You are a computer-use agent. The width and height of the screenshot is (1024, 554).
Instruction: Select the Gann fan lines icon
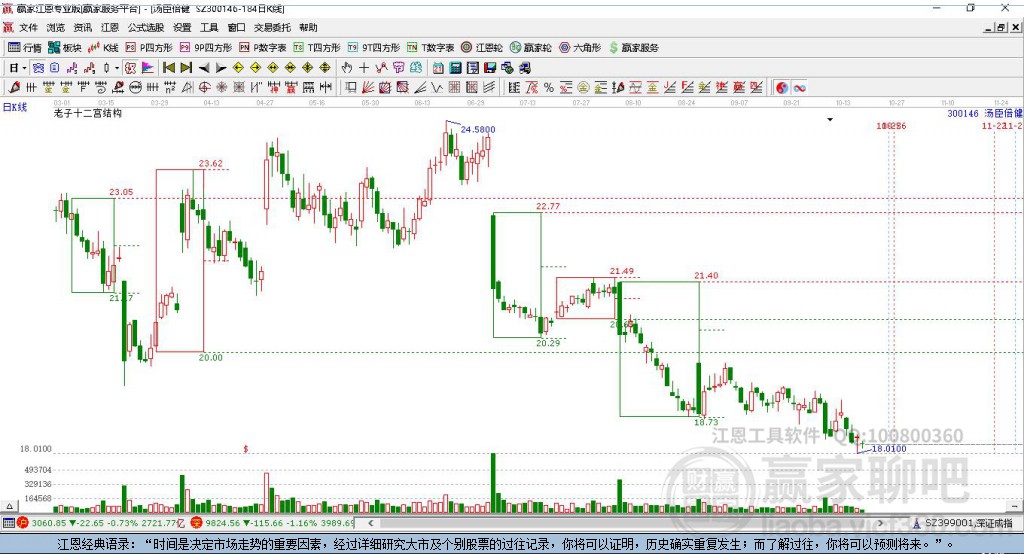point(368,88)
